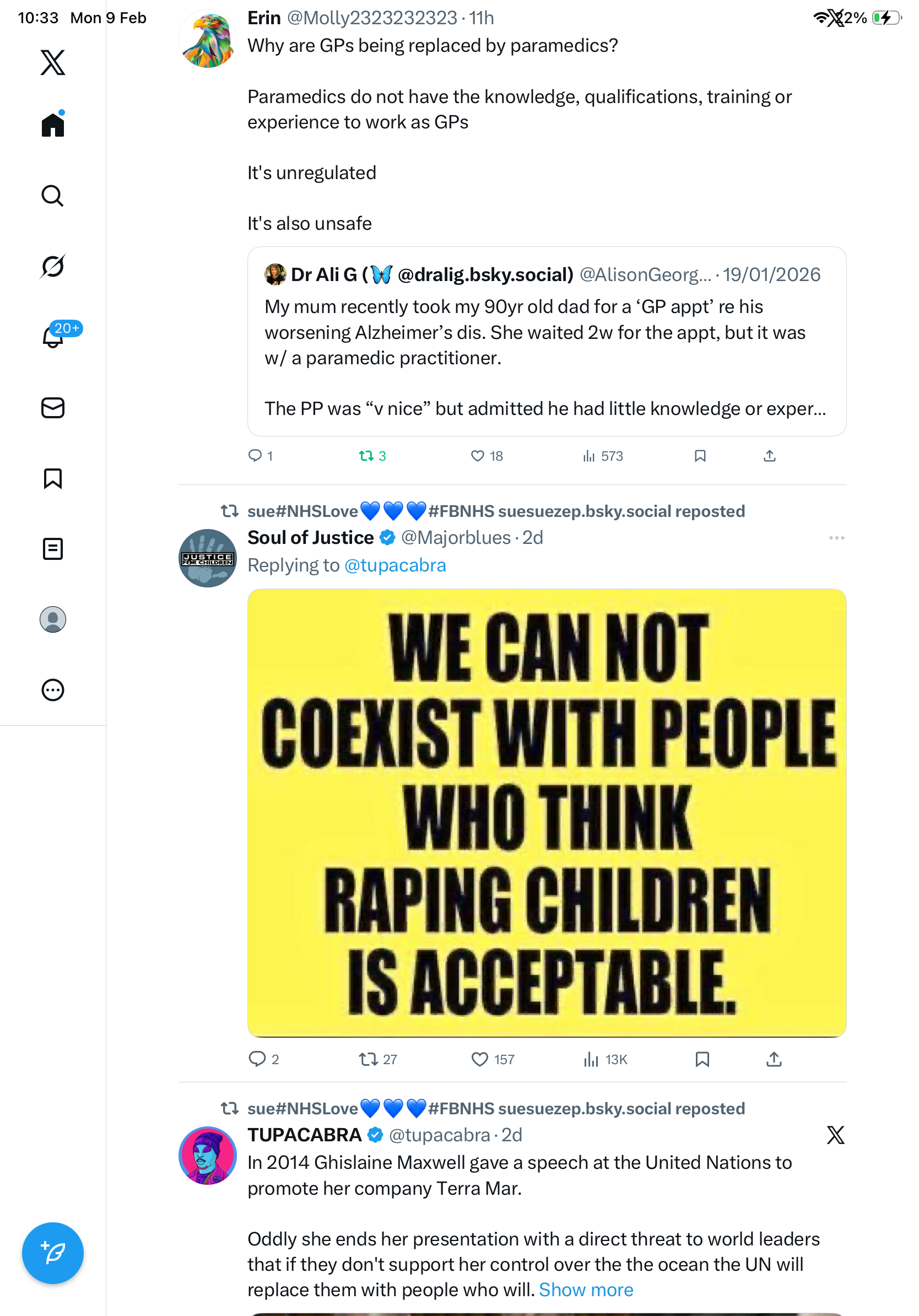Tap the compose new post button
Screen dimensions: 919x1316
click(x=53, y=1253)
